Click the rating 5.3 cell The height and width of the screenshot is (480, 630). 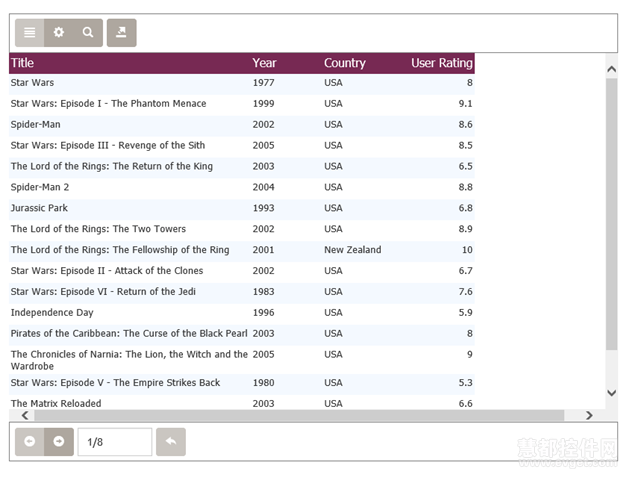466,382
